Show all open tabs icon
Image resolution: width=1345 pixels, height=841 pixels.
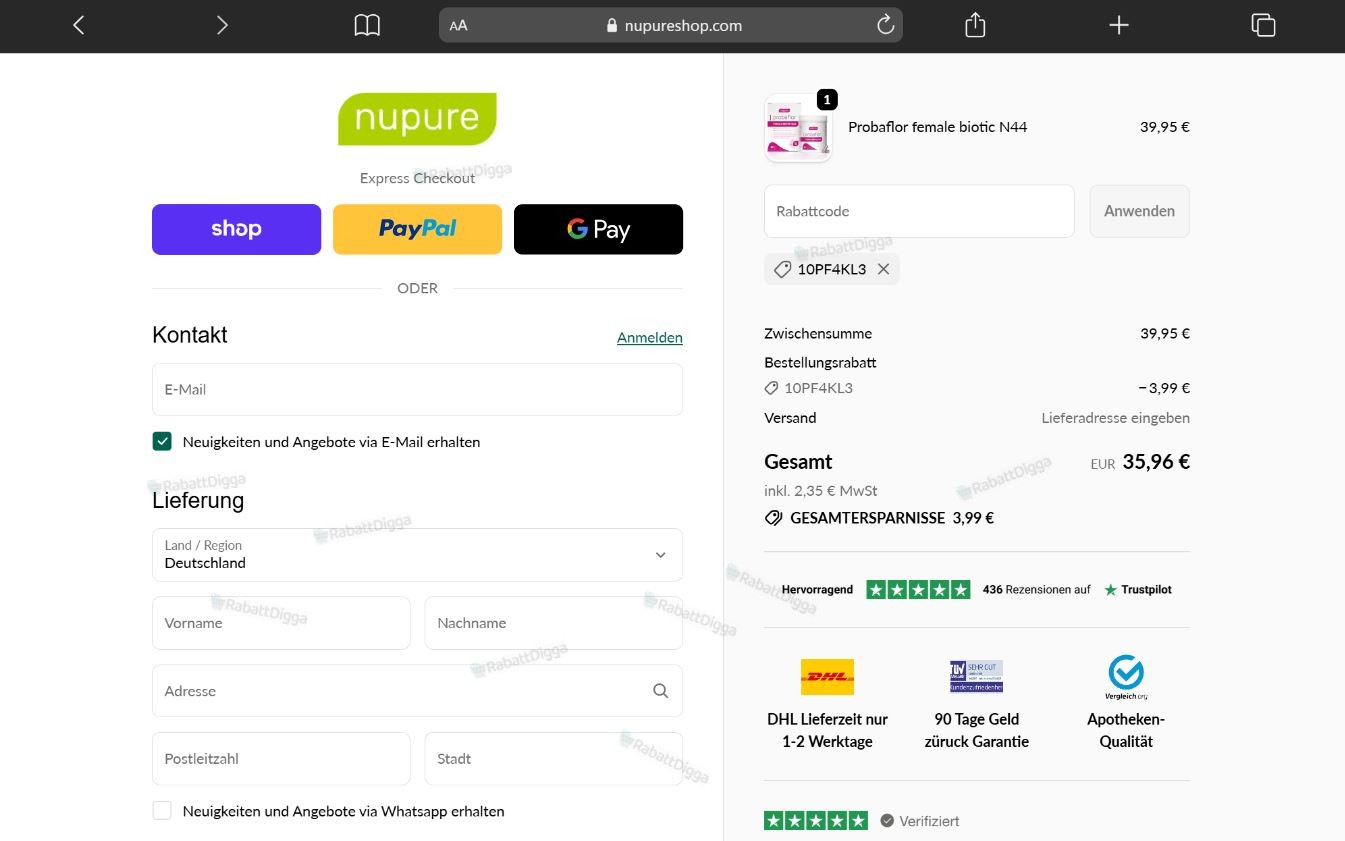1263,25
